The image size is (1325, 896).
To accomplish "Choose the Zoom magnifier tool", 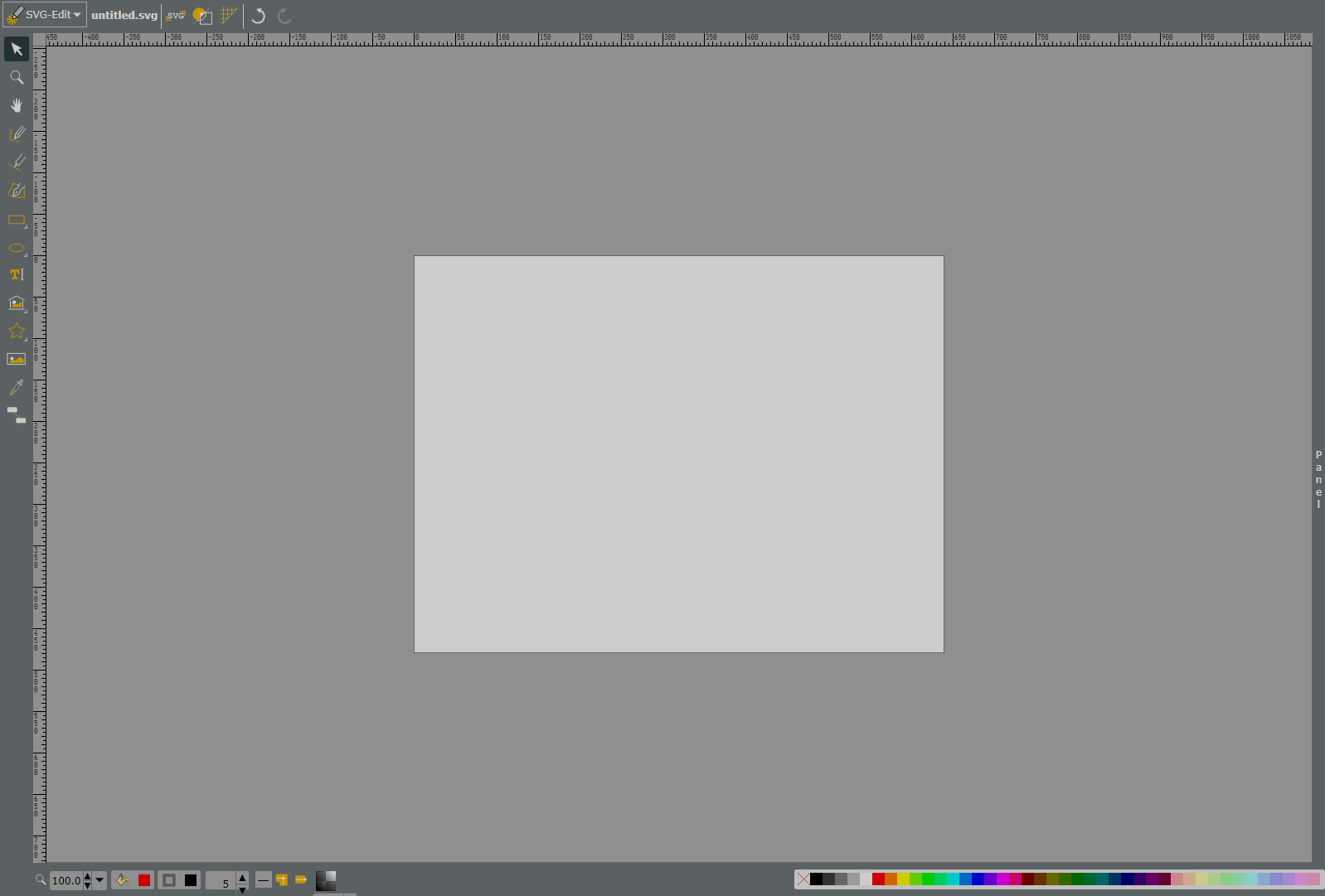I will pyautogui.click(x=17, y=77).
